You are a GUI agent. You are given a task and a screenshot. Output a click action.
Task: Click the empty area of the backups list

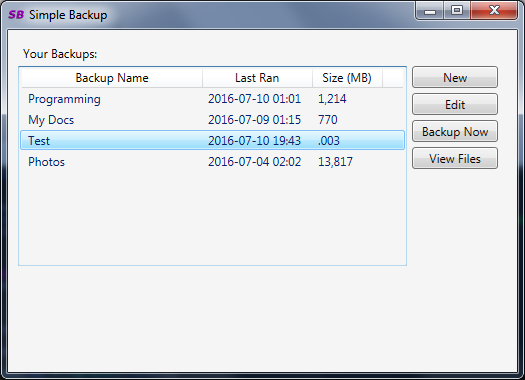[x=212, y=218]
